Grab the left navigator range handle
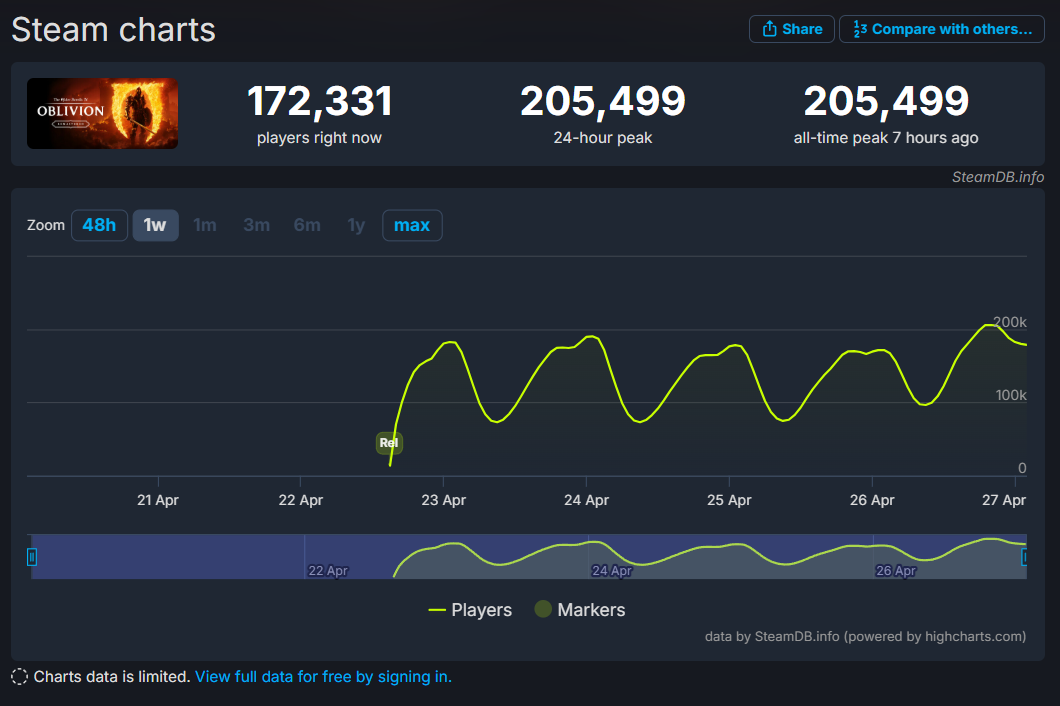 pyautogui.click(x=31, y=557)
